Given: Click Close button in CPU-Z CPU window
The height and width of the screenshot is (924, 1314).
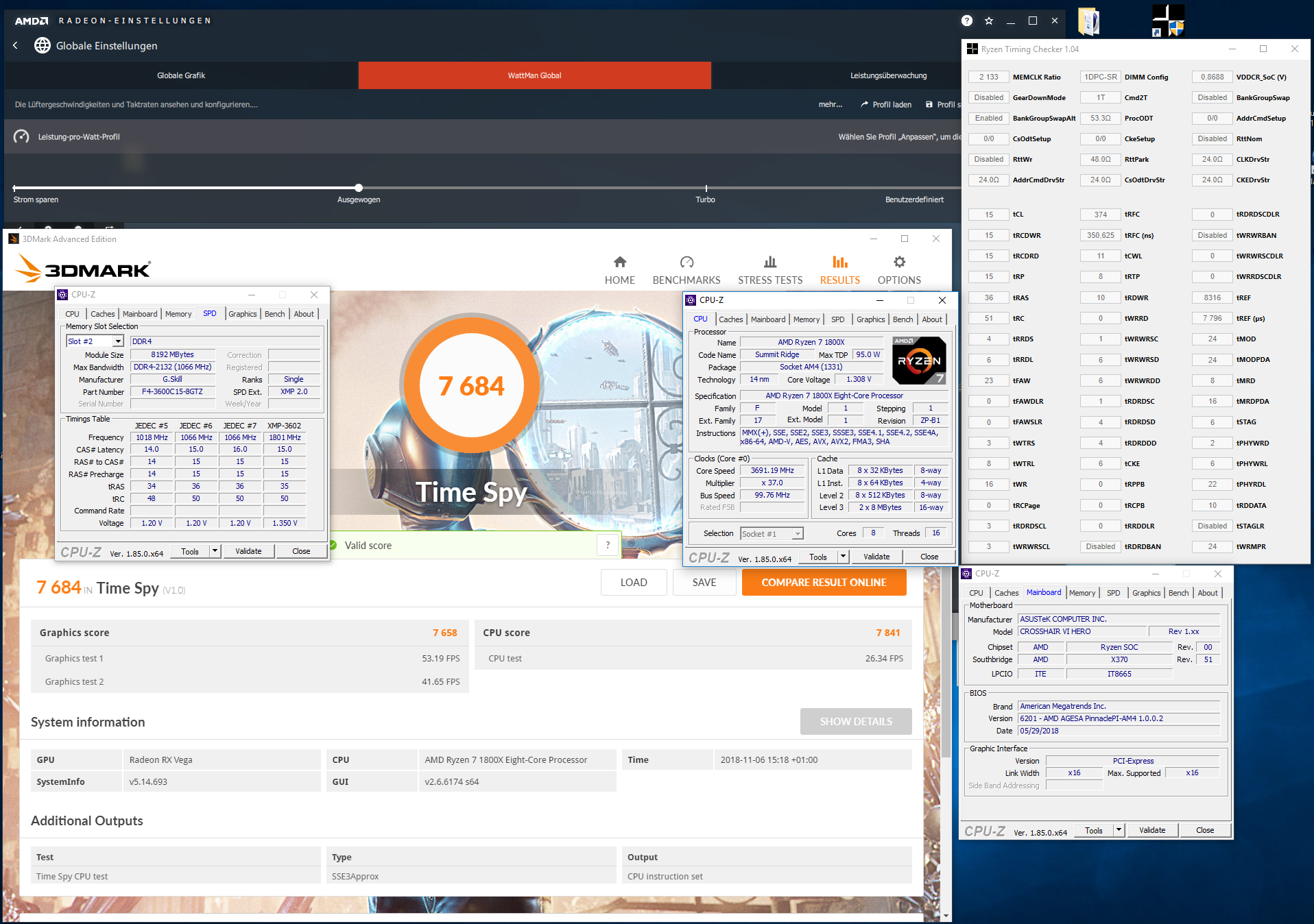Looking at the screenshot, I should tap(929, 557).
